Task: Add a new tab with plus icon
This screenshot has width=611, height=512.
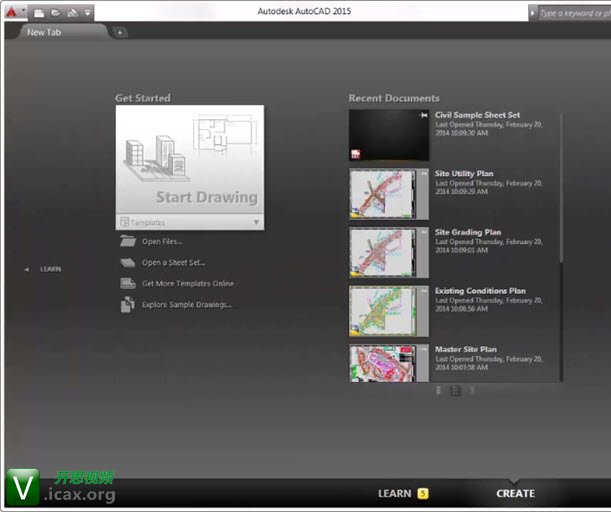Action: pyautogui.click(x=120, y=32)
